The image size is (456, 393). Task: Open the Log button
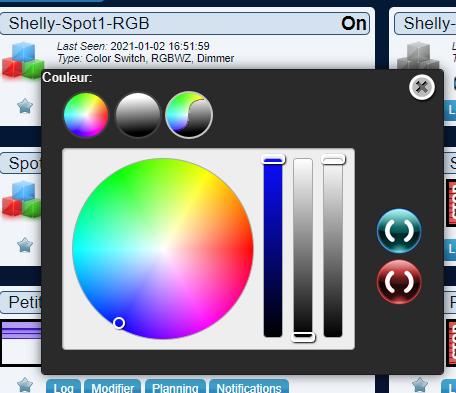[63, 387]
